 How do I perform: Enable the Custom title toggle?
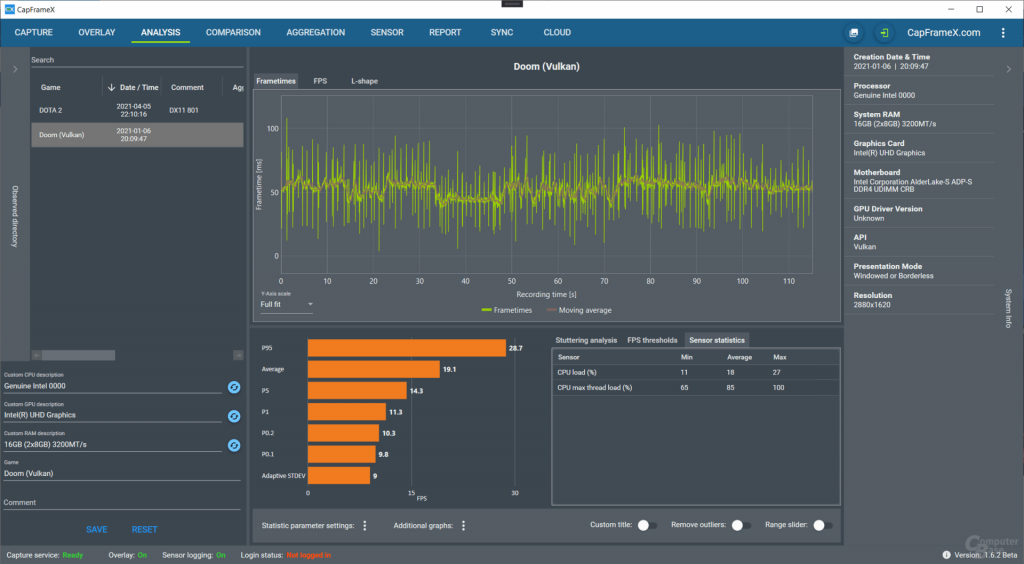(647, 525)
